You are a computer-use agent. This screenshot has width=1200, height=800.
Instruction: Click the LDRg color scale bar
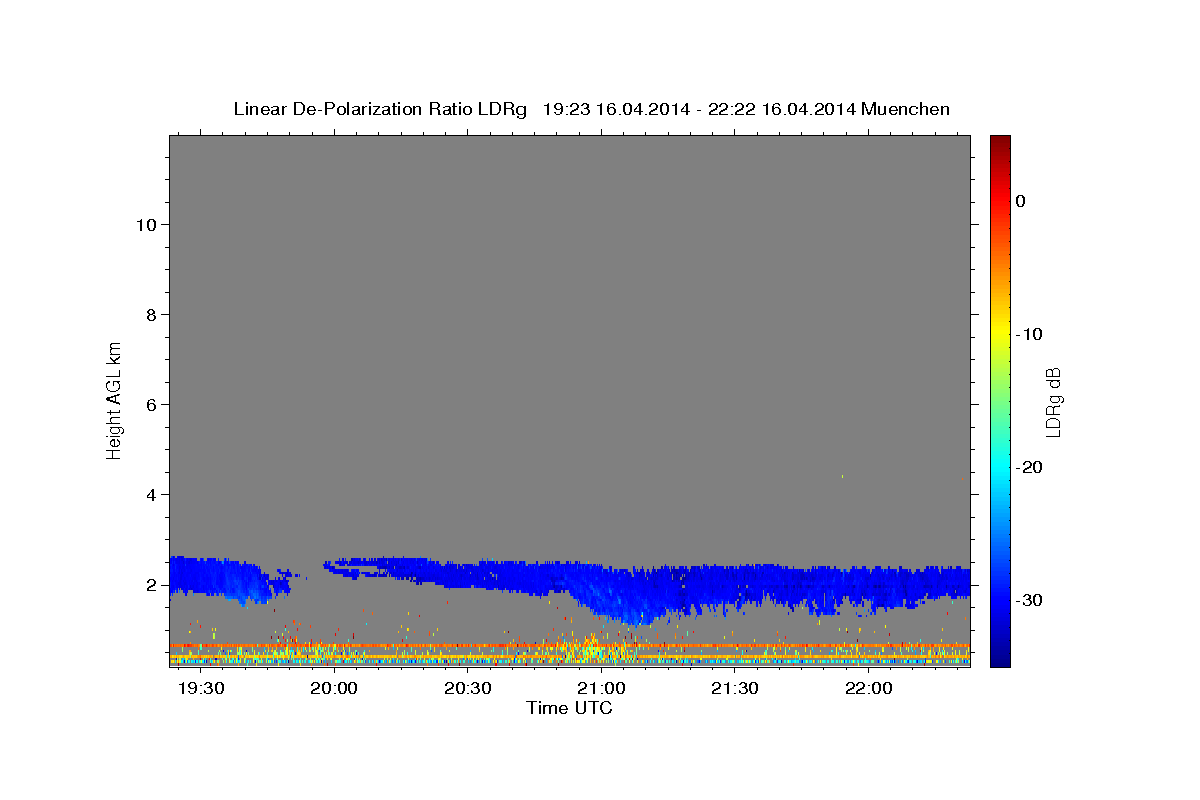point(1000,401)
